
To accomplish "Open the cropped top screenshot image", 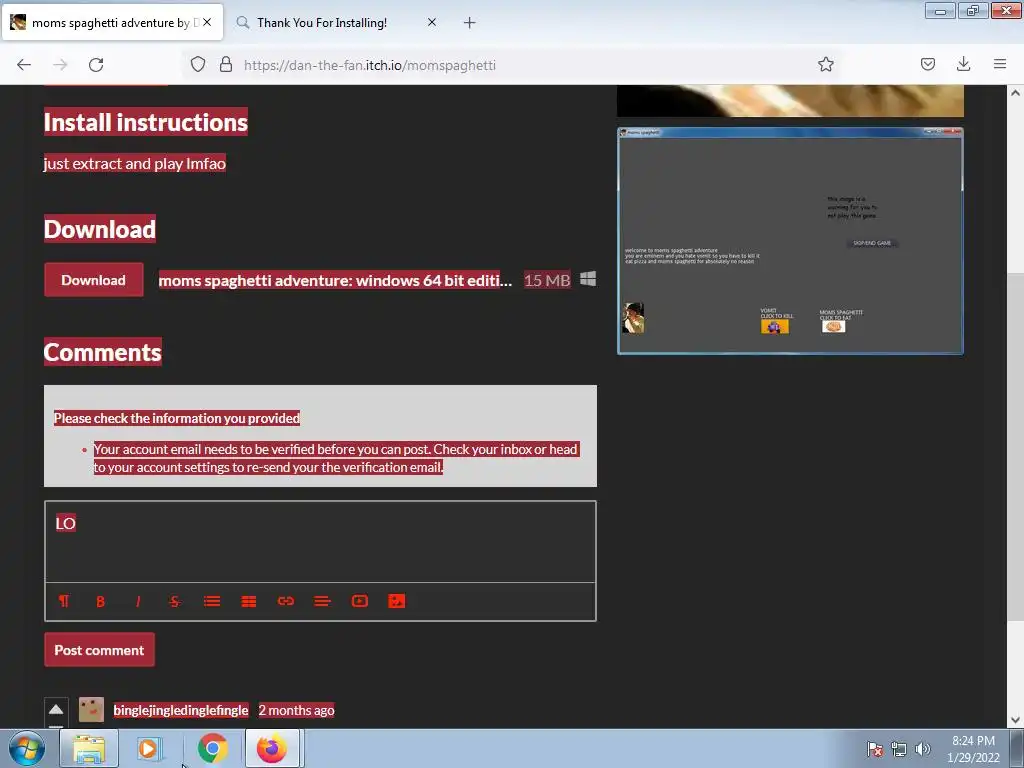I will (790, 101).
